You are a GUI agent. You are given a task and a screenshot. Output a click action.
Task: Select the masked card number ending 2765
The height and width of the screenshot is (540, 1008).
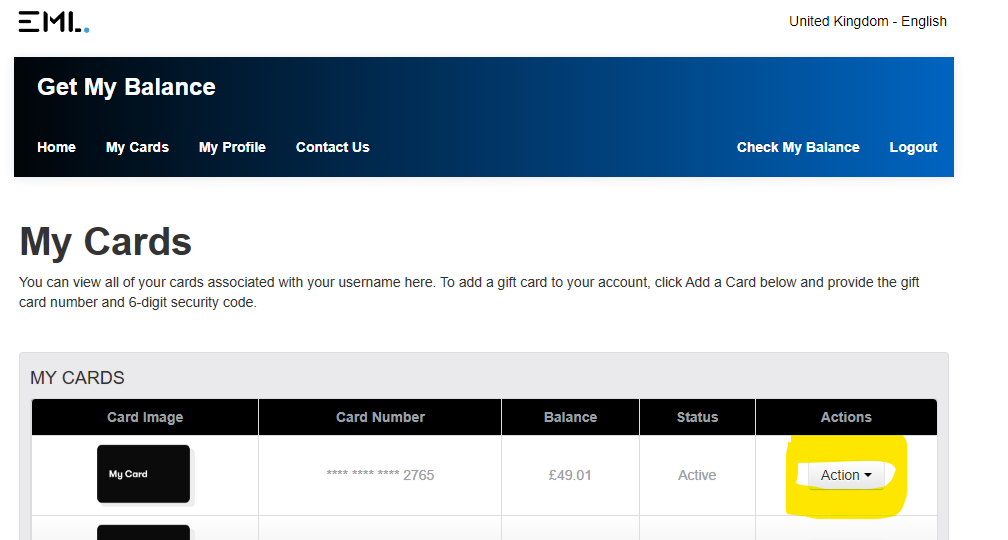(380, 475)
